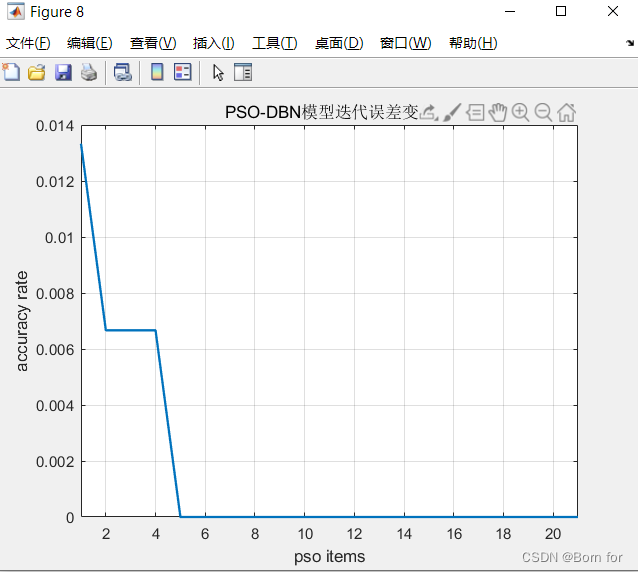Click the y-axis tick value 0.014

(55, 126)
